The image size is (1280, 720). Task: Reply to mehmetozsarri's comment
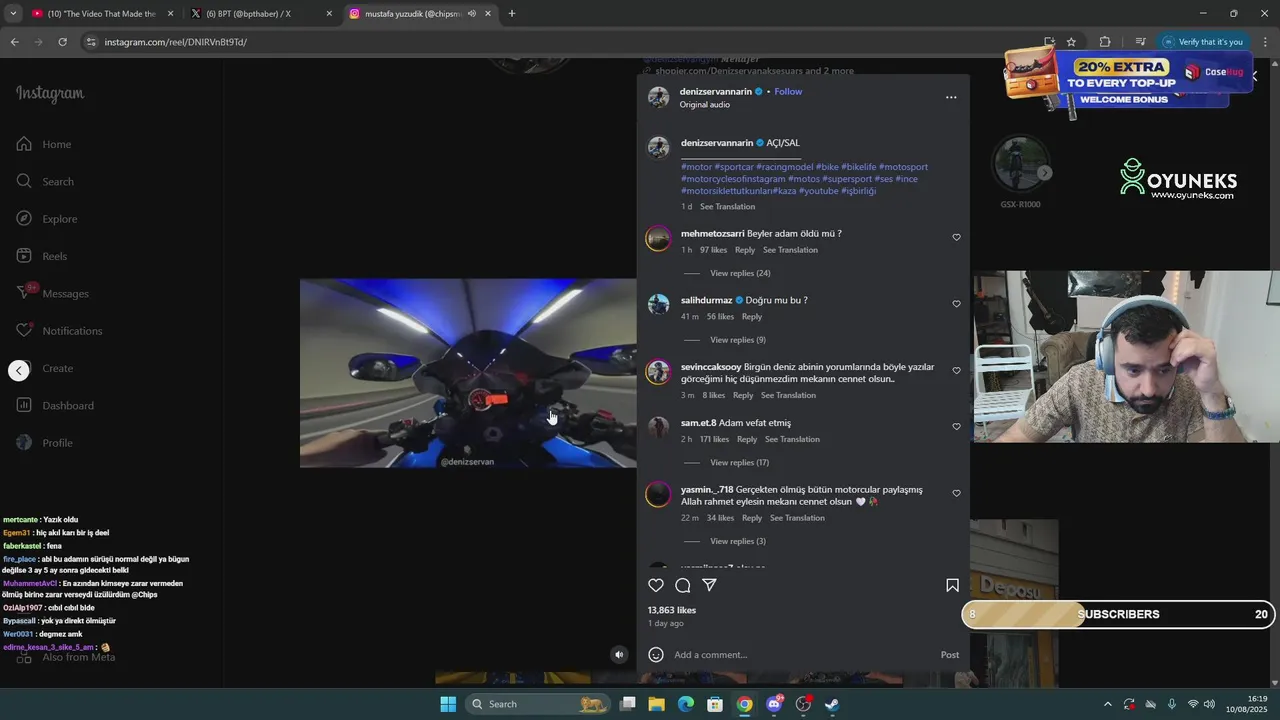point(745,250)
